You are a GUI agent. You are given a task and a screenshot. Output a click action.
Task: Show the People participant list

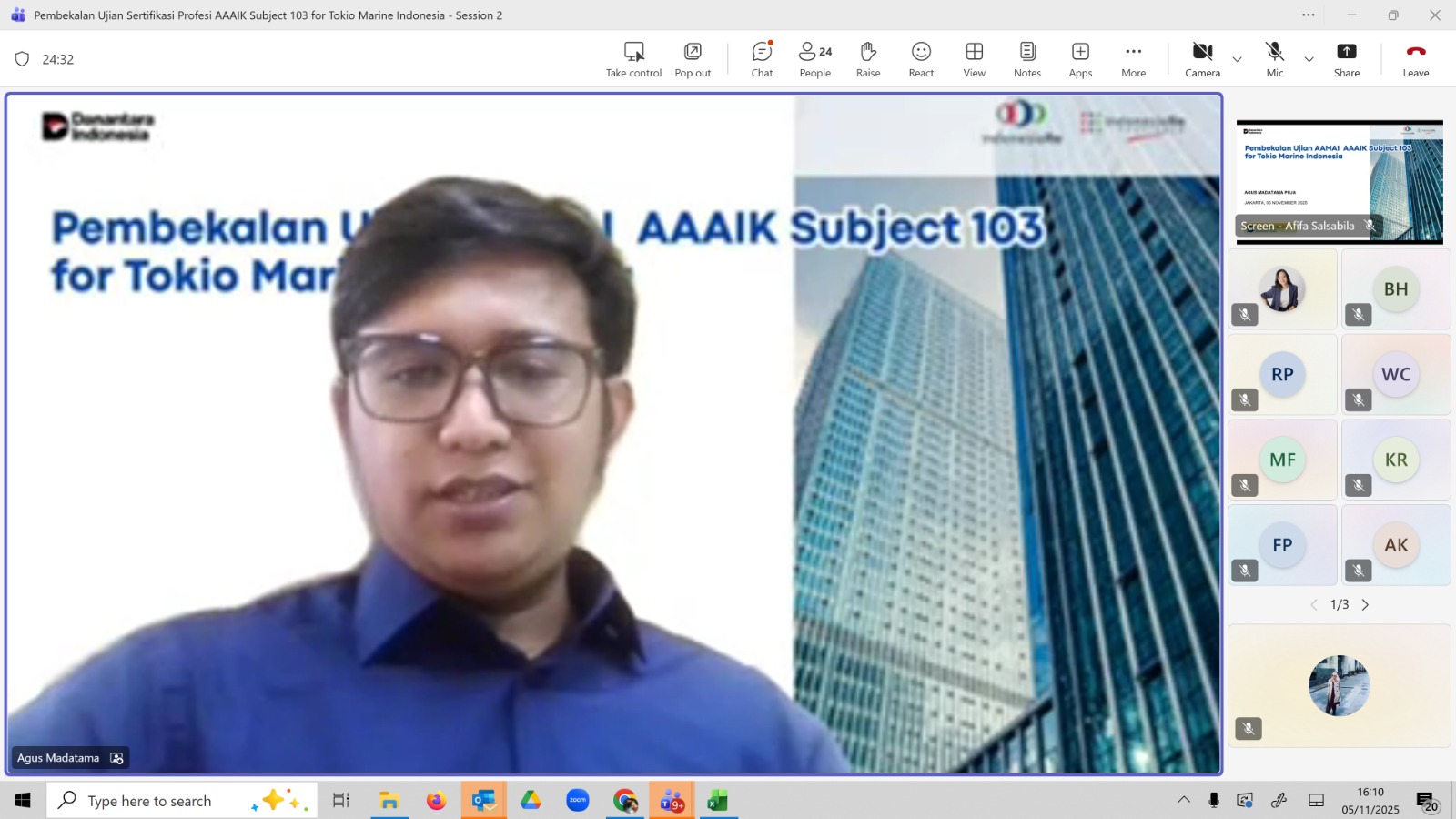click(814, 59)
